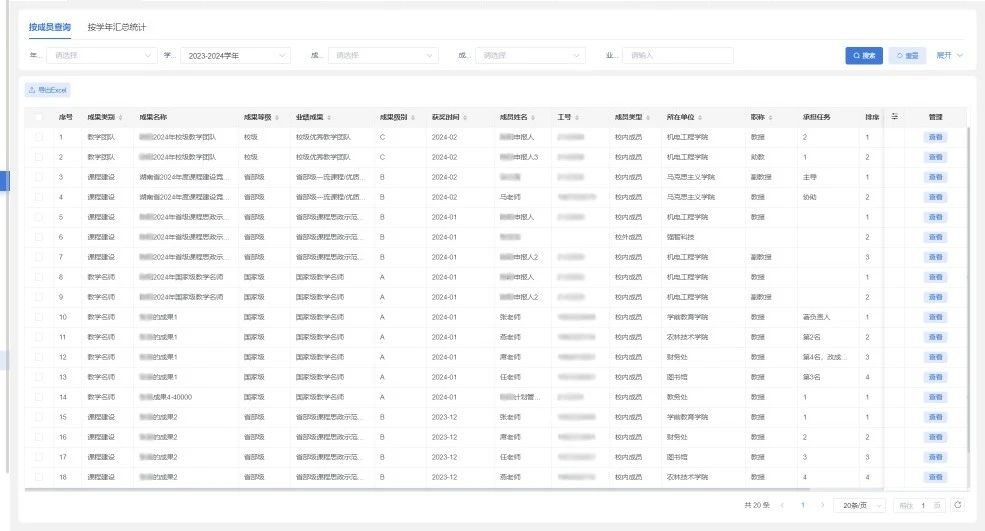Click the column settings icon in table header
985x531 pixels.
click(x=895, y=117)
